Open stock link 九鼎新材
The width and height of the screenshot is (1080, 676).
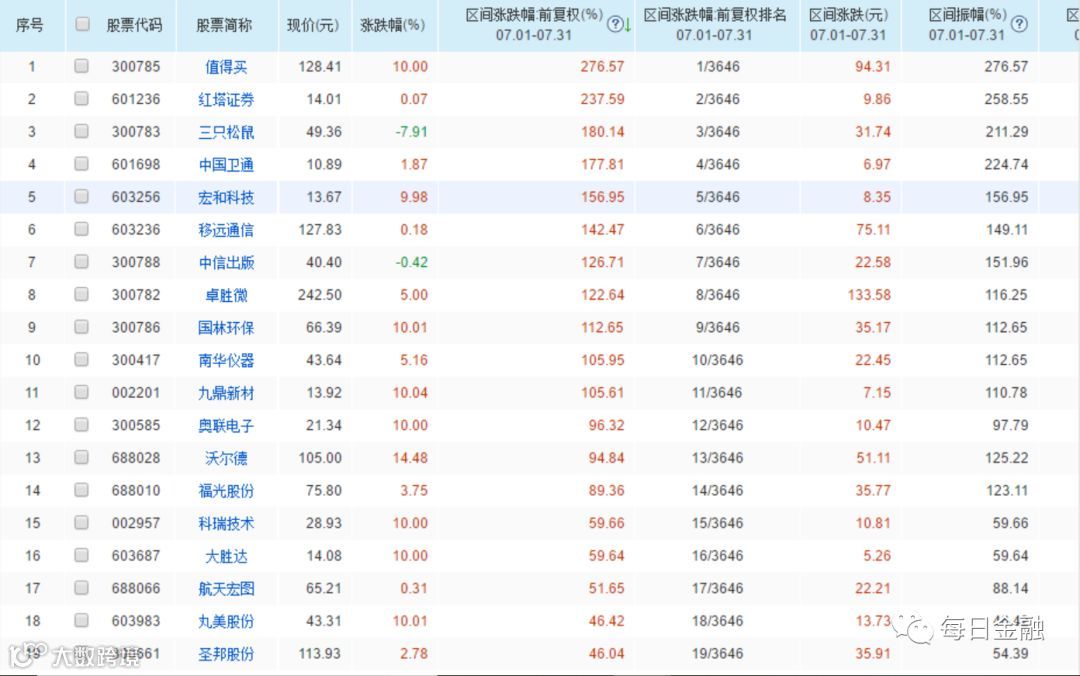coord(226,393)
